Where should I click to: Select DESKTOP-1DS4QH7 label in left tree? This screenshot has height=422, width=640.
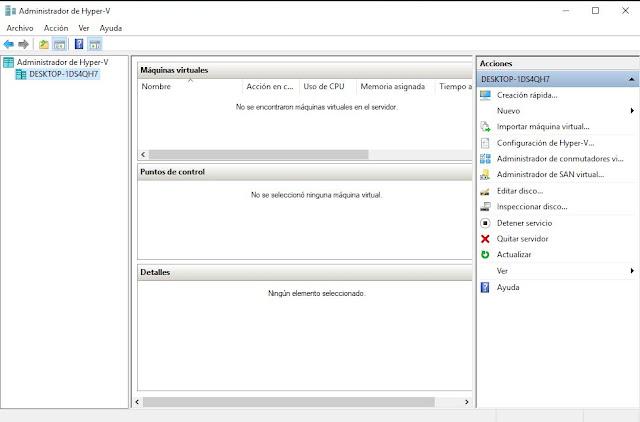pos(64,74)
